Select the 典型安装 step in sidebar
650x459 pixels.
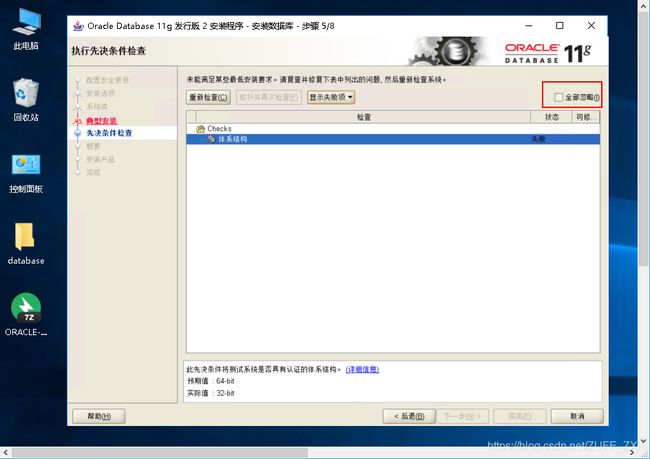coord(102,121)
